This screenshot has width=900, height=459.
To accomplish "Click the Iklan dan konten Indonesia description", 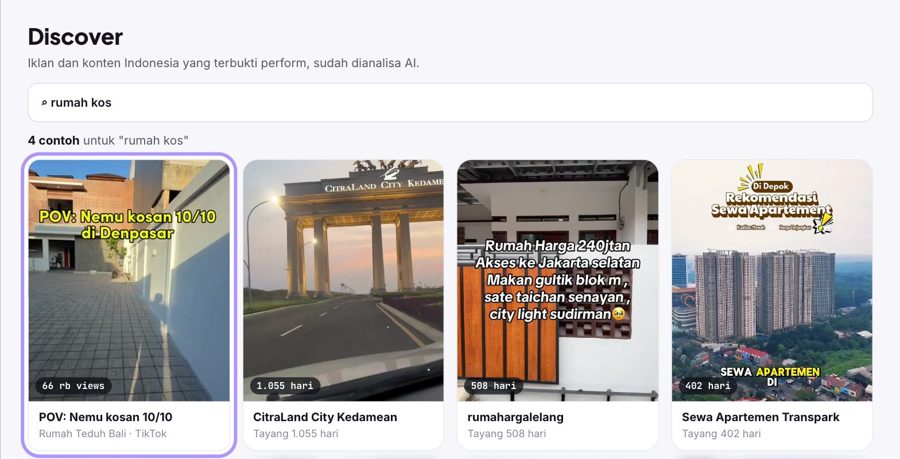I will pyautogui.click(x=223, y=63).
